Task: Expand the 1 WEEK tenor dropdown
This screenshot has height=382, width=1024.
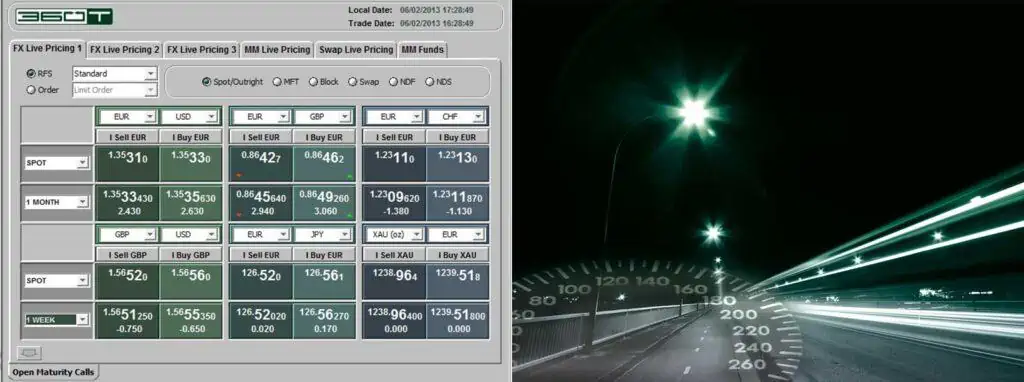Action: [56, 320]
